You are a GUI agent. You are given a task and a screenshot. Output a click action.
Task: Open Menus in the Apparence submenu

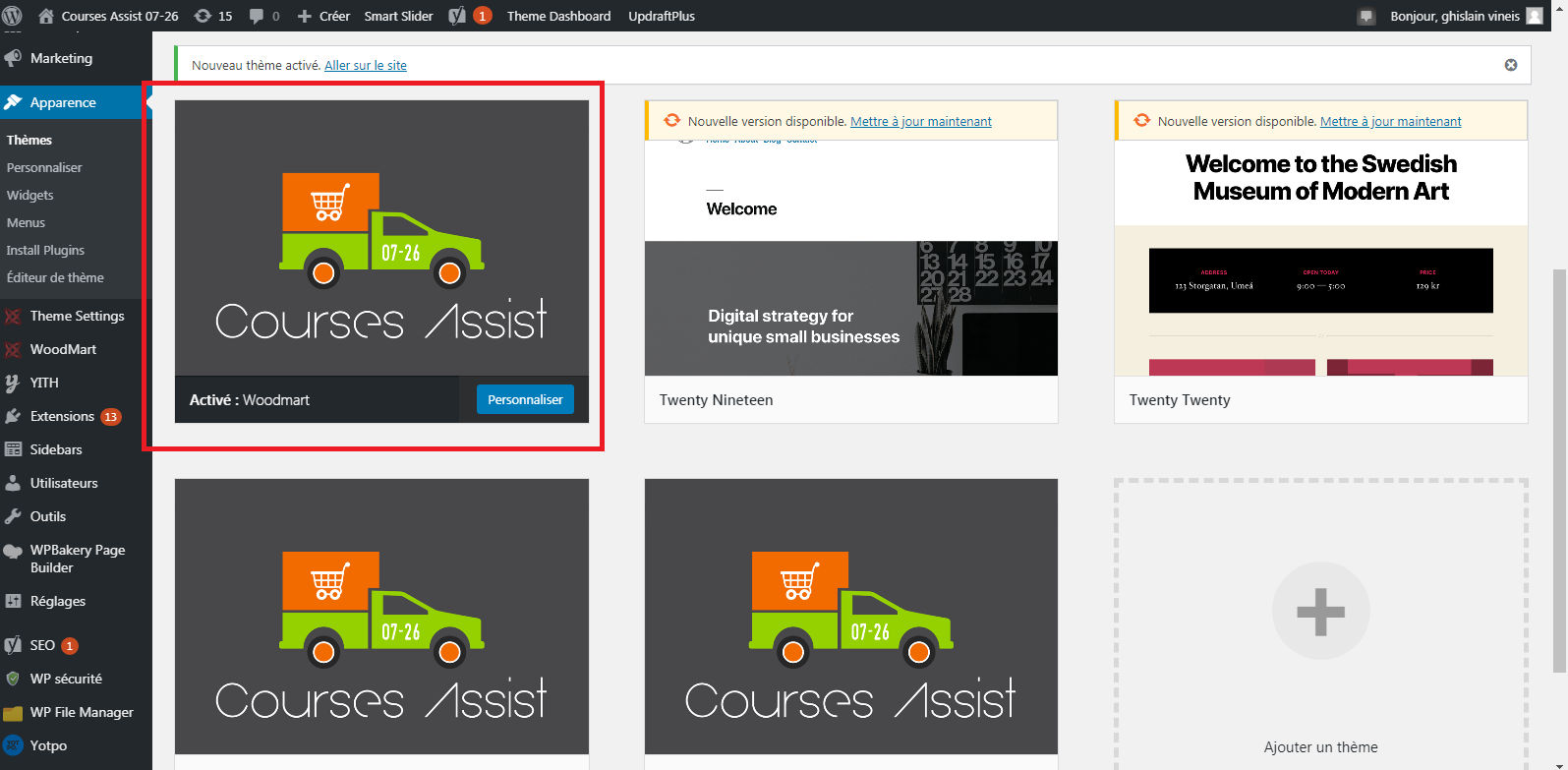tap(27, 222)
